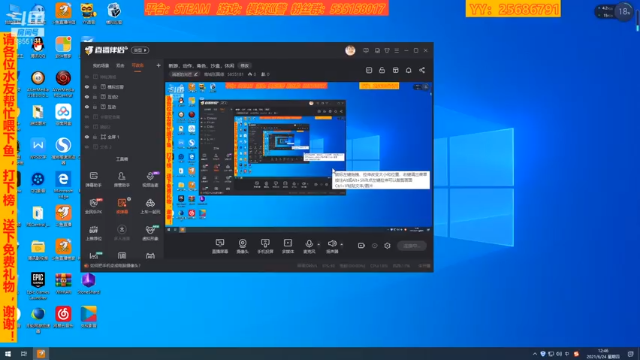Screen dimensions: 640x360
Task: Expand the speaker dropdown arrow
Action: click(342, 245)
